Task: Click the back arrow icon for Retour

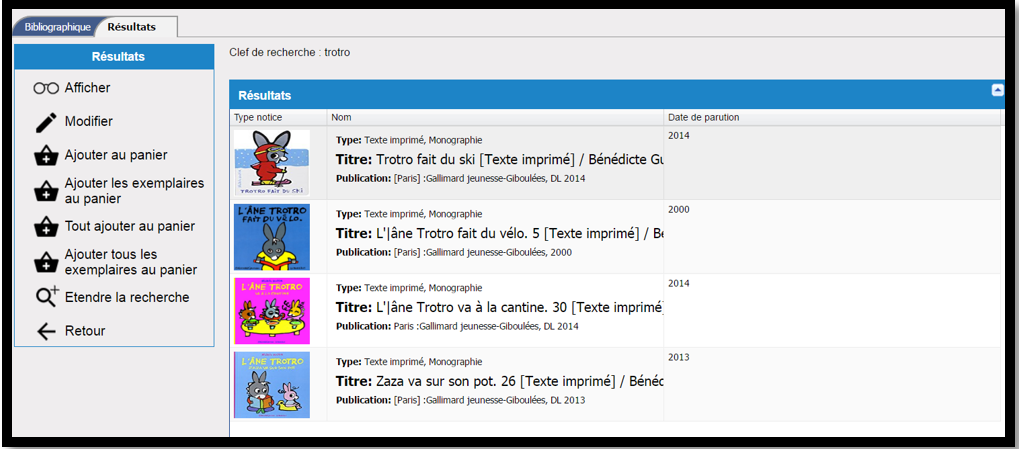Action: click(x=46, y=331)
